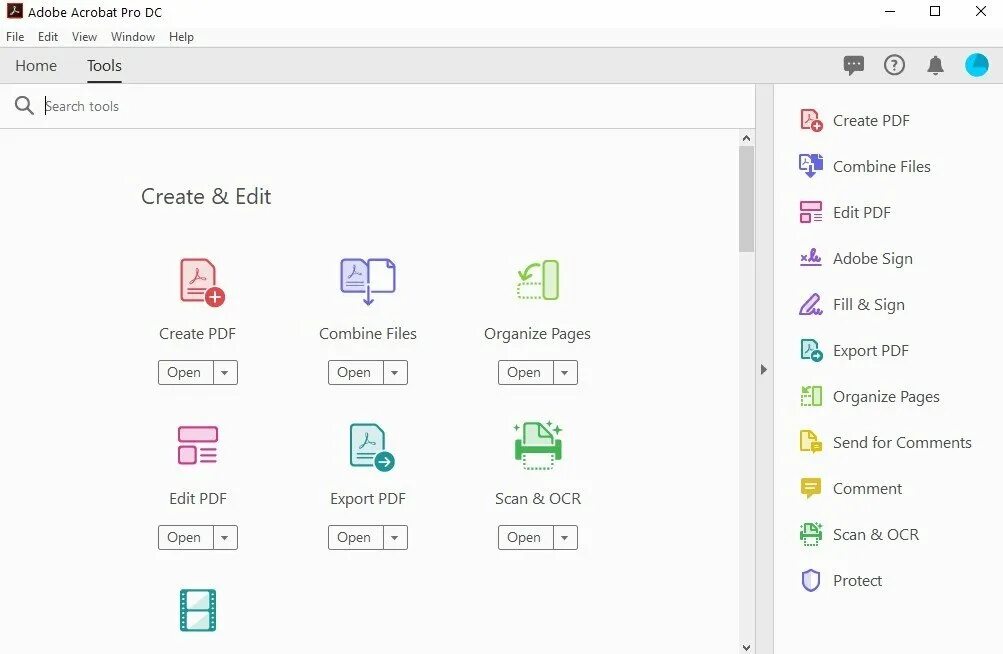Click Open button under Edit PDF
This screenshot has width=1003, height=654.
[186, 538]
